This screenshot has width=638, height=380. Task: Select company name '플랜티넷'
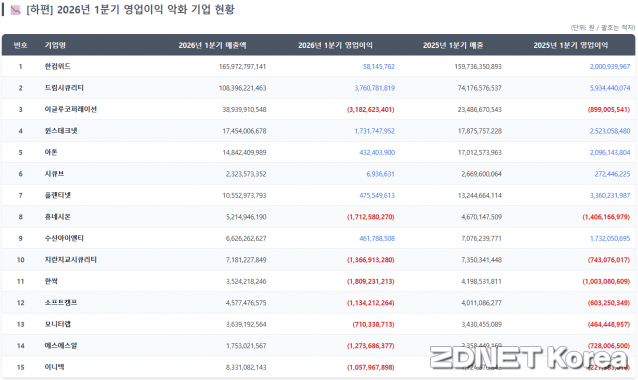click(x=58, y=195)
